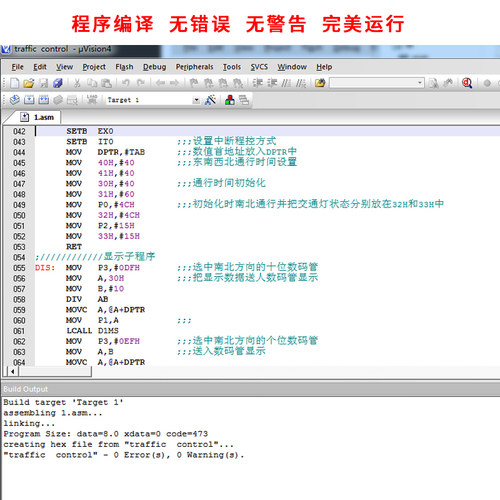Click the 'Program Size' output line

pos(106,434)
